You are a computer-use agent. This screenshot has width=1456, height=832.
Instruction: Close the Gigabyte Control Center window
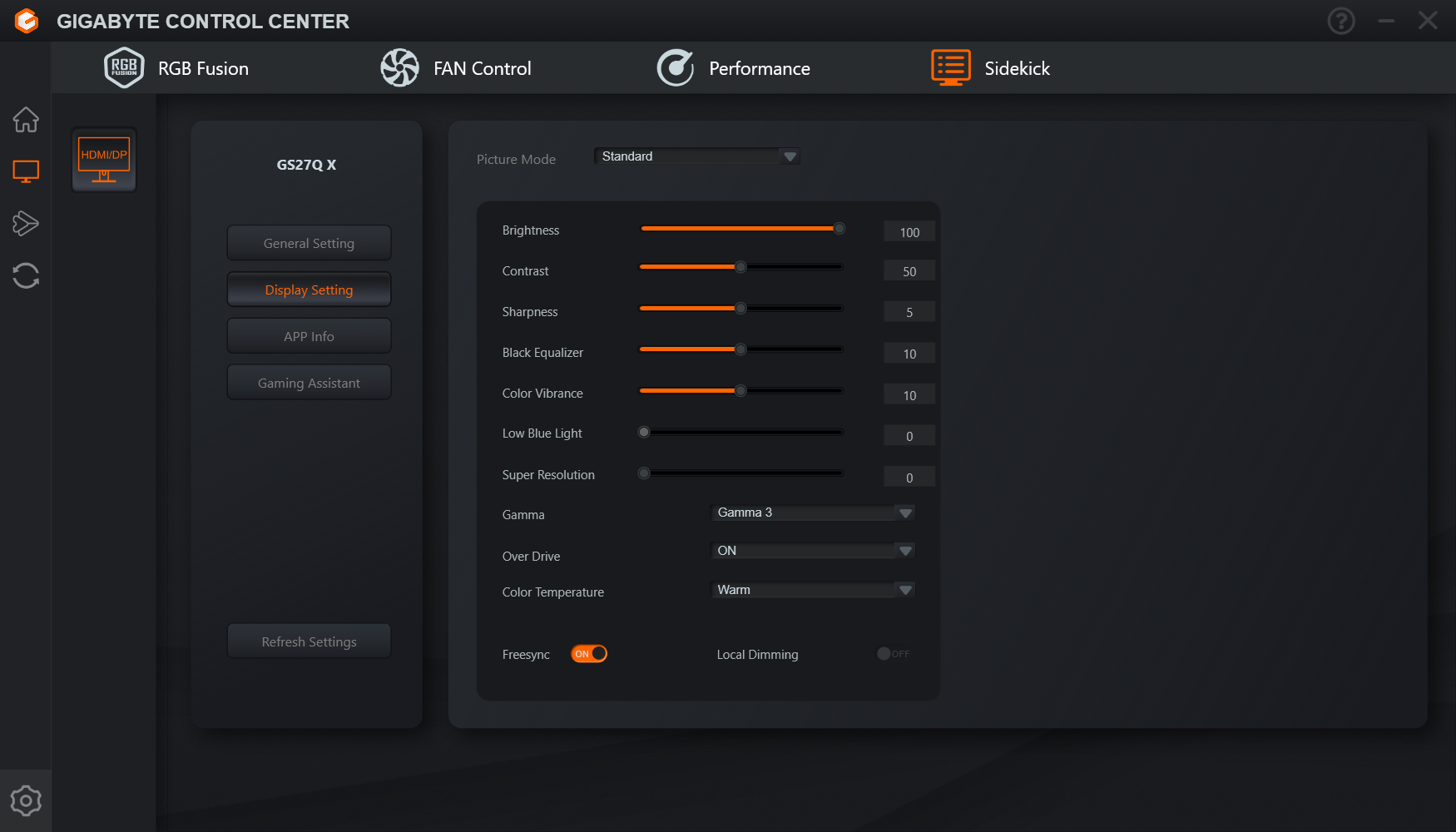click(x=1428, y=21)
